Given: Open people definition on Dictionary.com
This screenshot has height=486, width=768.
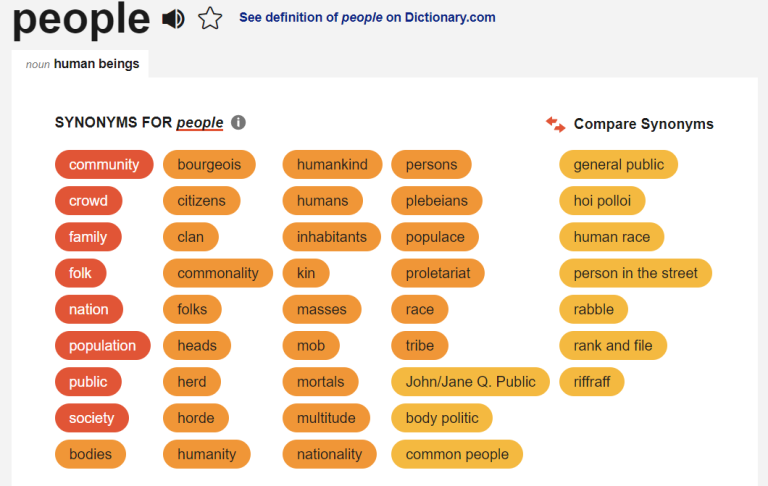Looking at the screenshot, I should 367,17.
